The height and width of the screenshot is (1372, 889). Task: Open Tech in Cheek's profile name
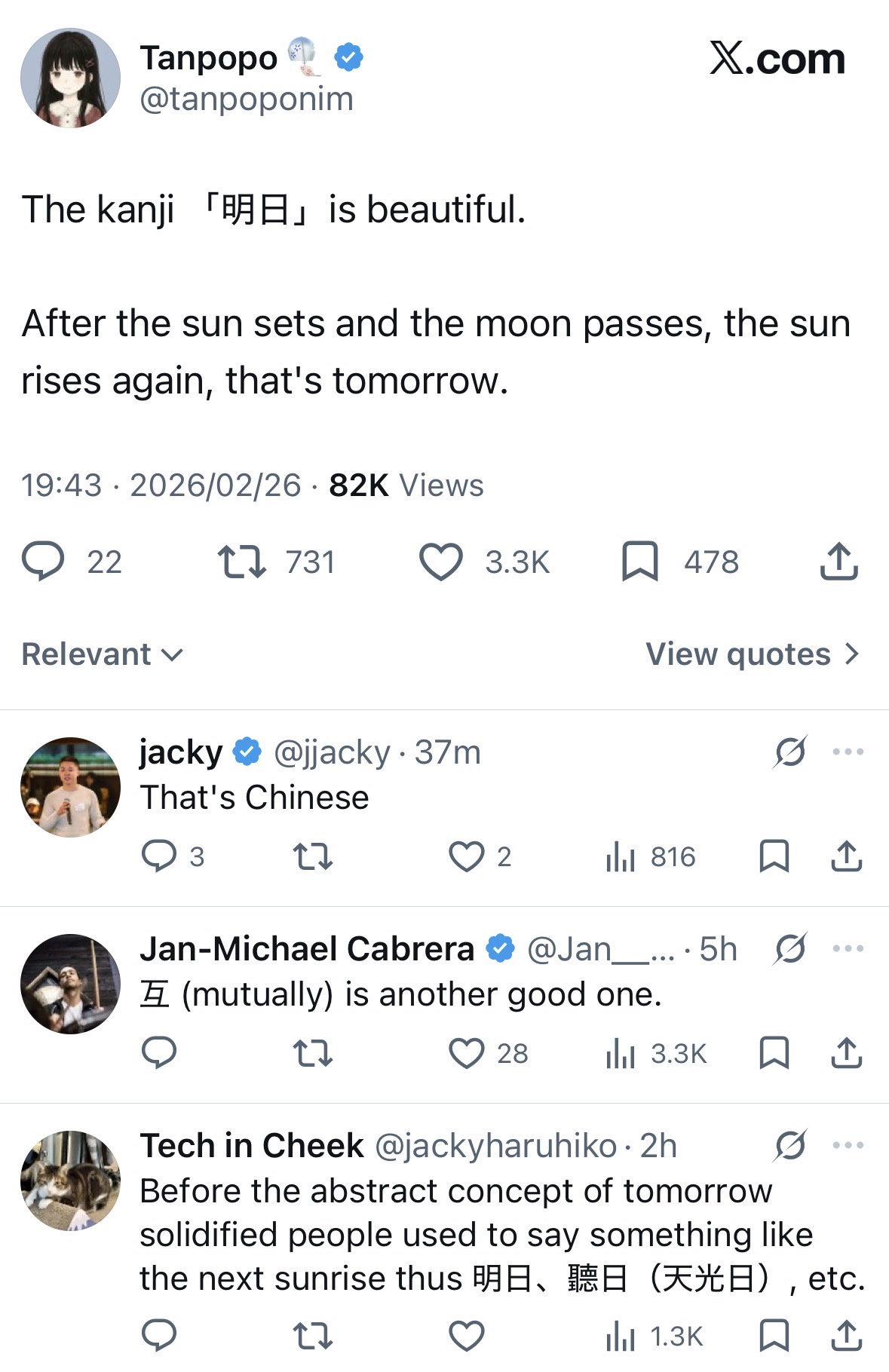tap(252, 1146)
